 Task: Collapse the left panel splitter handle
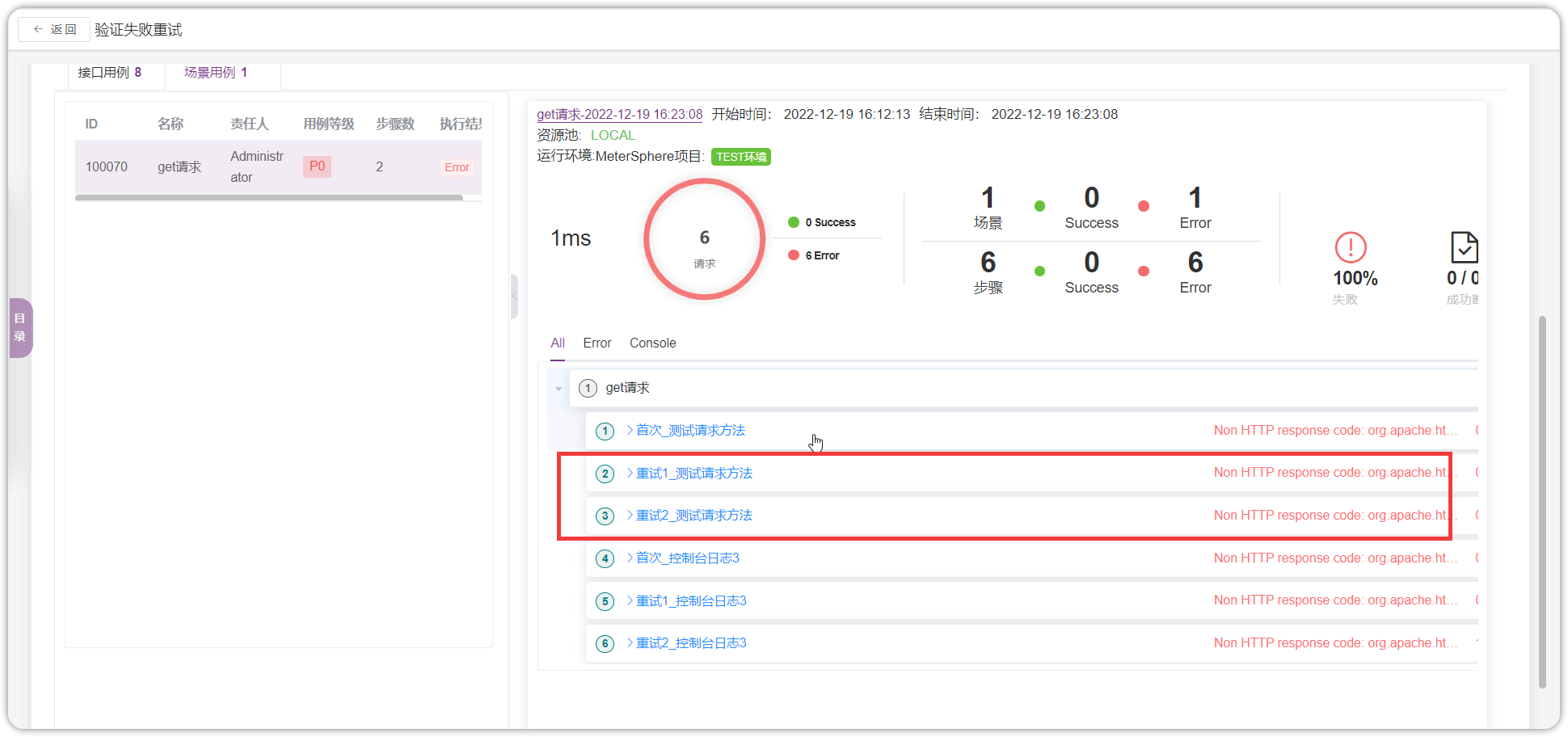(x=514, y=296)
